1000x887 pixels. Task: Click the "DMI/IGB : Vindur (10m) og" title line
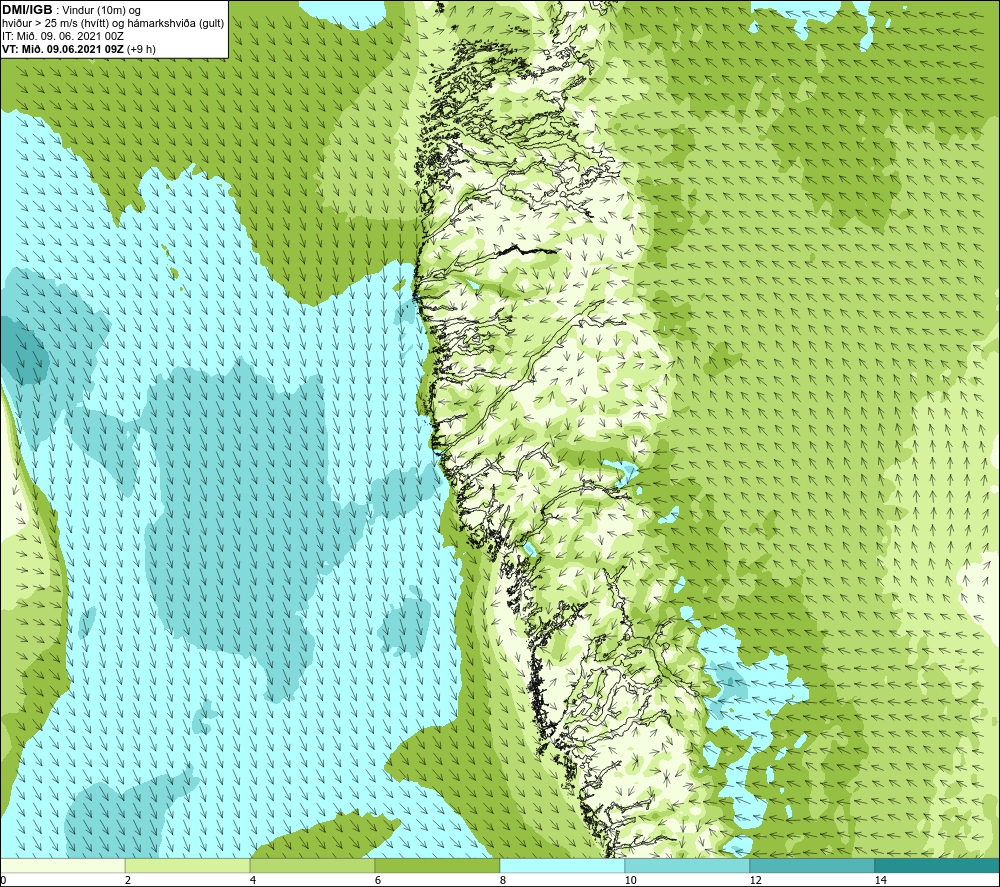point(71,10)
